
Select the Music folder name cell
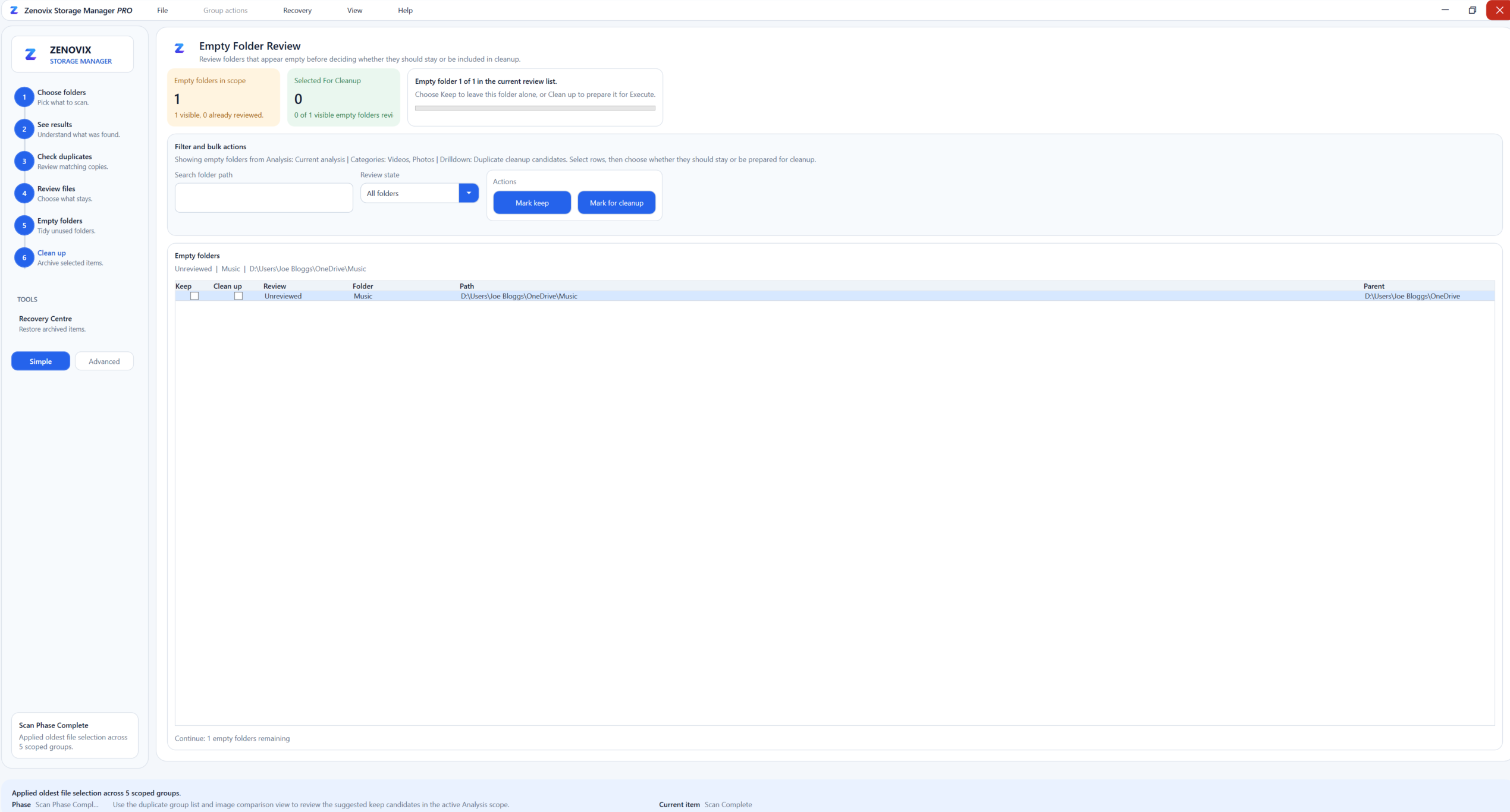[363, 296]
